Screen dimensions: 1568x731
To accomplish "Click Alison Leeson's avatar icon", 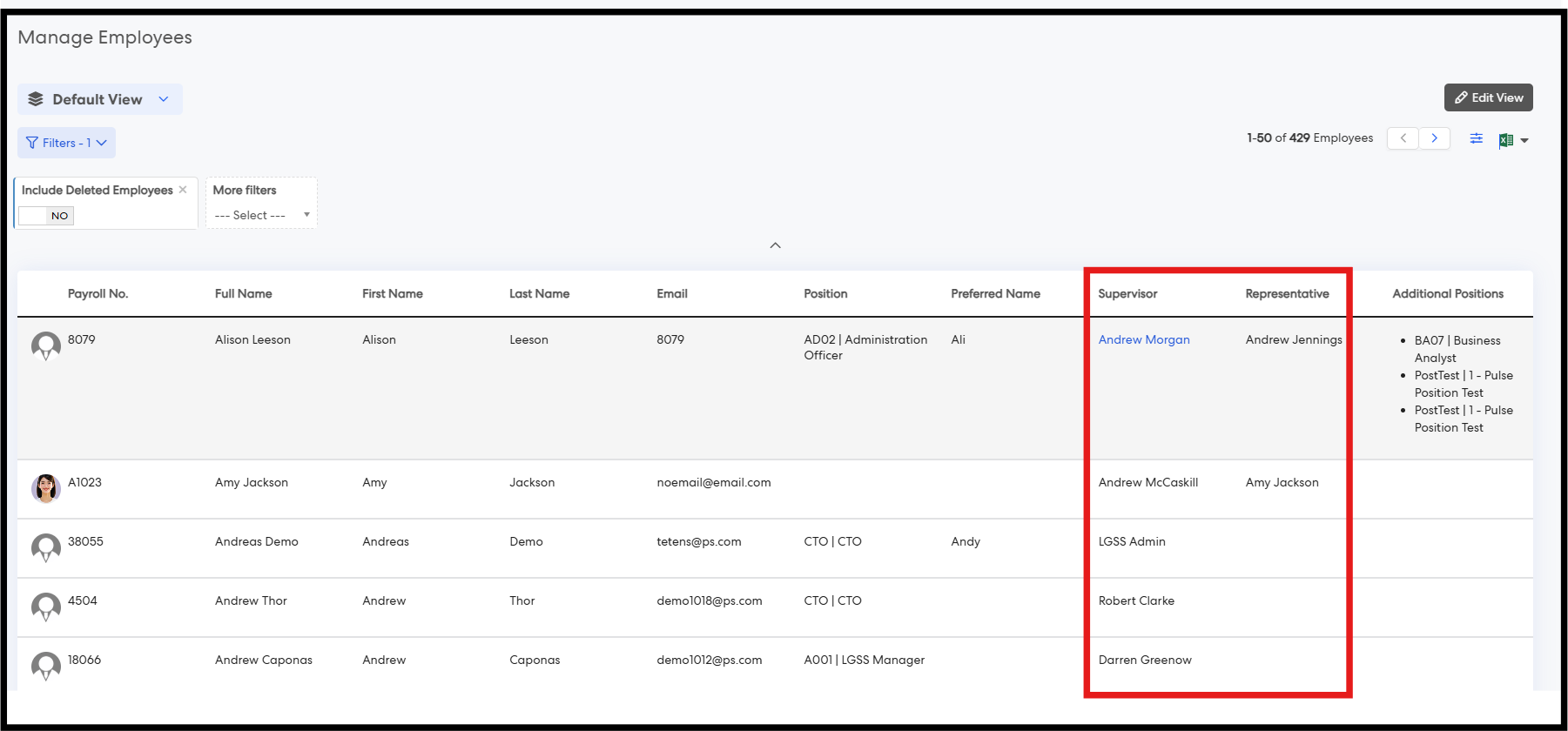I will pyautogui.click(x=46, y=345).
